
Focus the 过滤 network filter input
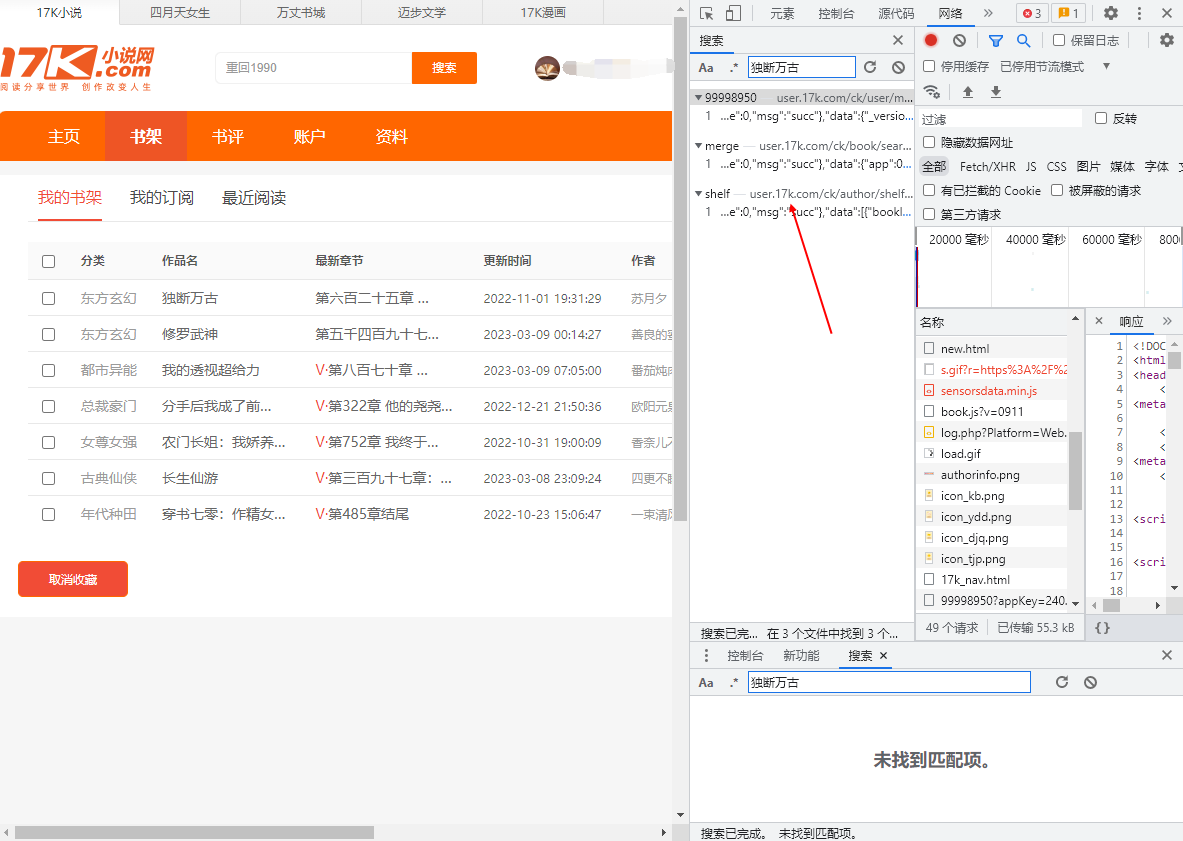1000,118
